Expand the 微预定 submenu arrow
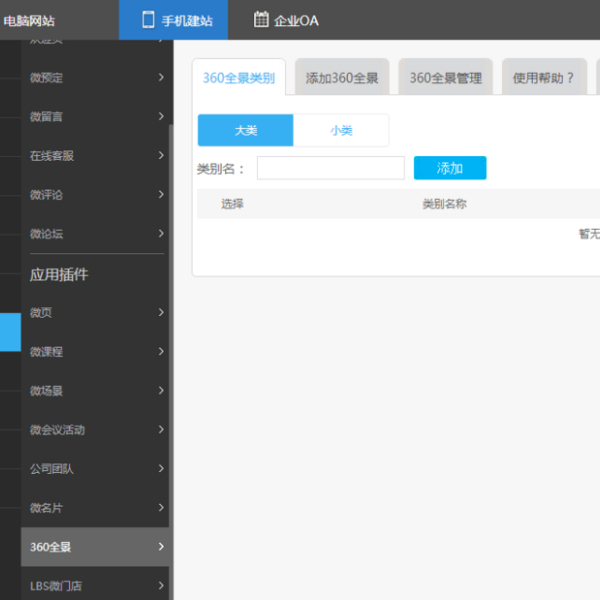The image size is (600, 600). point(161,78)
